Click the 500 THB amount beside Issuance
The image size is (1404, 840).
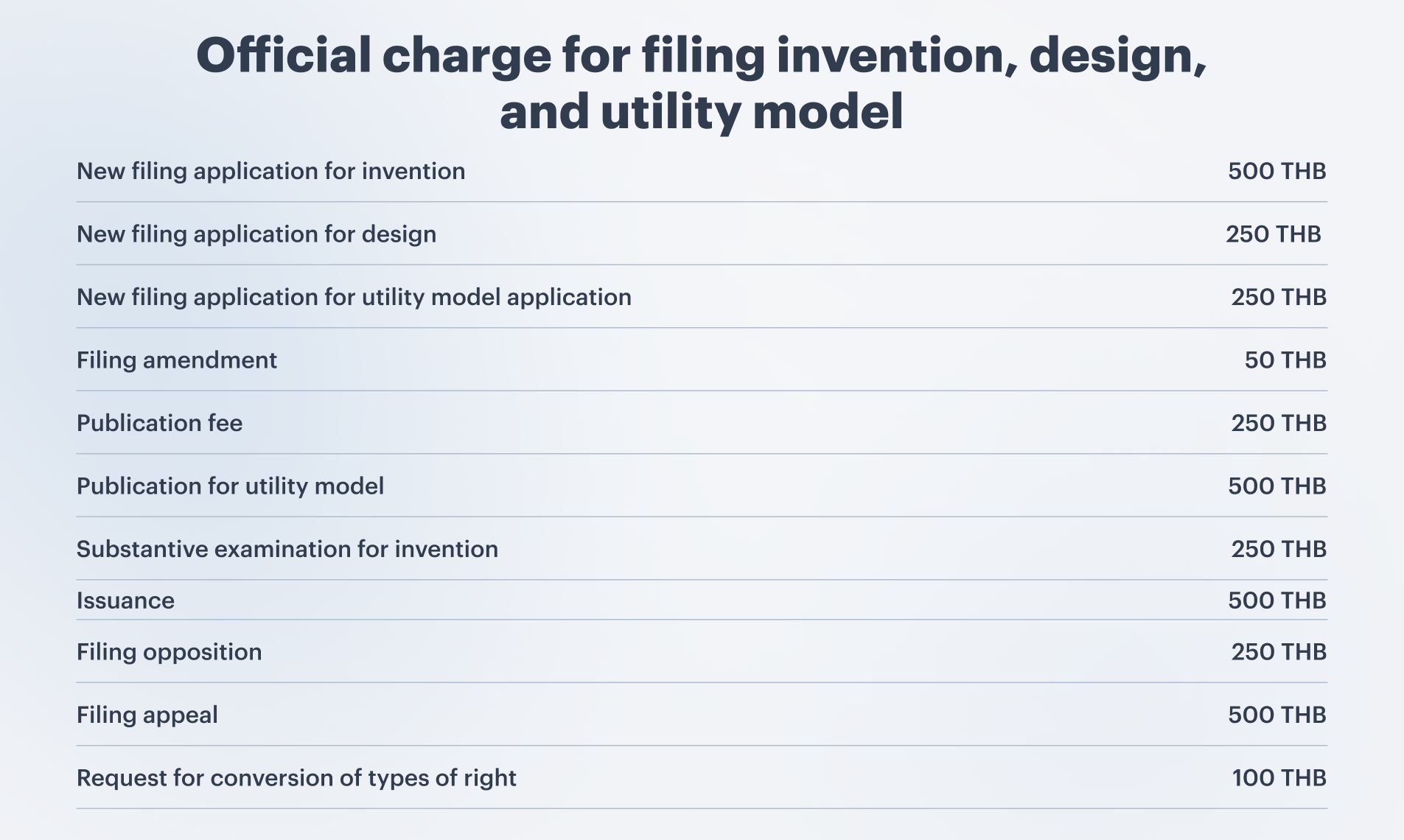point(1276,601)
